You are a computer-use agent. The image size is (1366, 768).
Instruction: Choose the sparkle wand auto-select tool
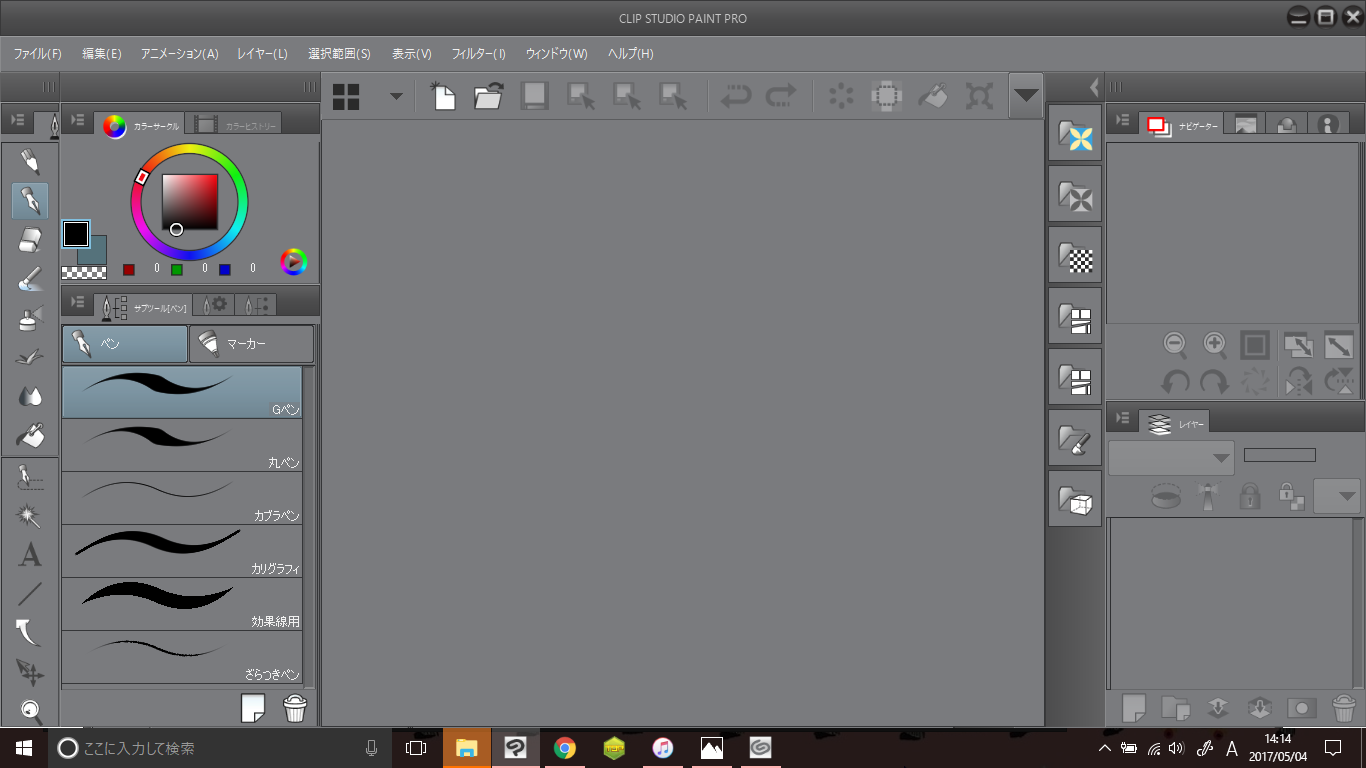30,516
